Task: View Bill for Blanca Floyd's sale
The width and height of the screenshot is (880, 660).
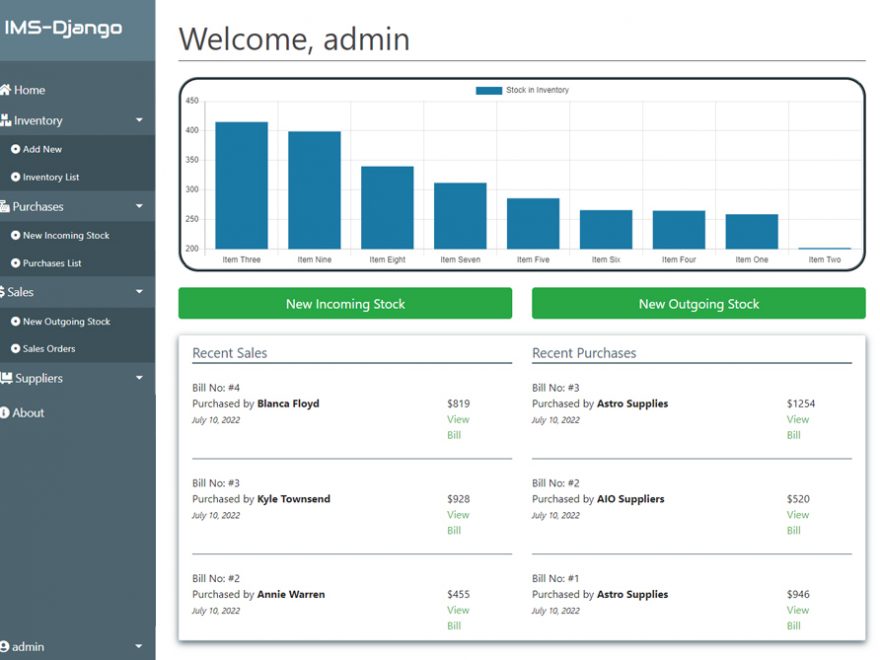Action: click(456, 427)
